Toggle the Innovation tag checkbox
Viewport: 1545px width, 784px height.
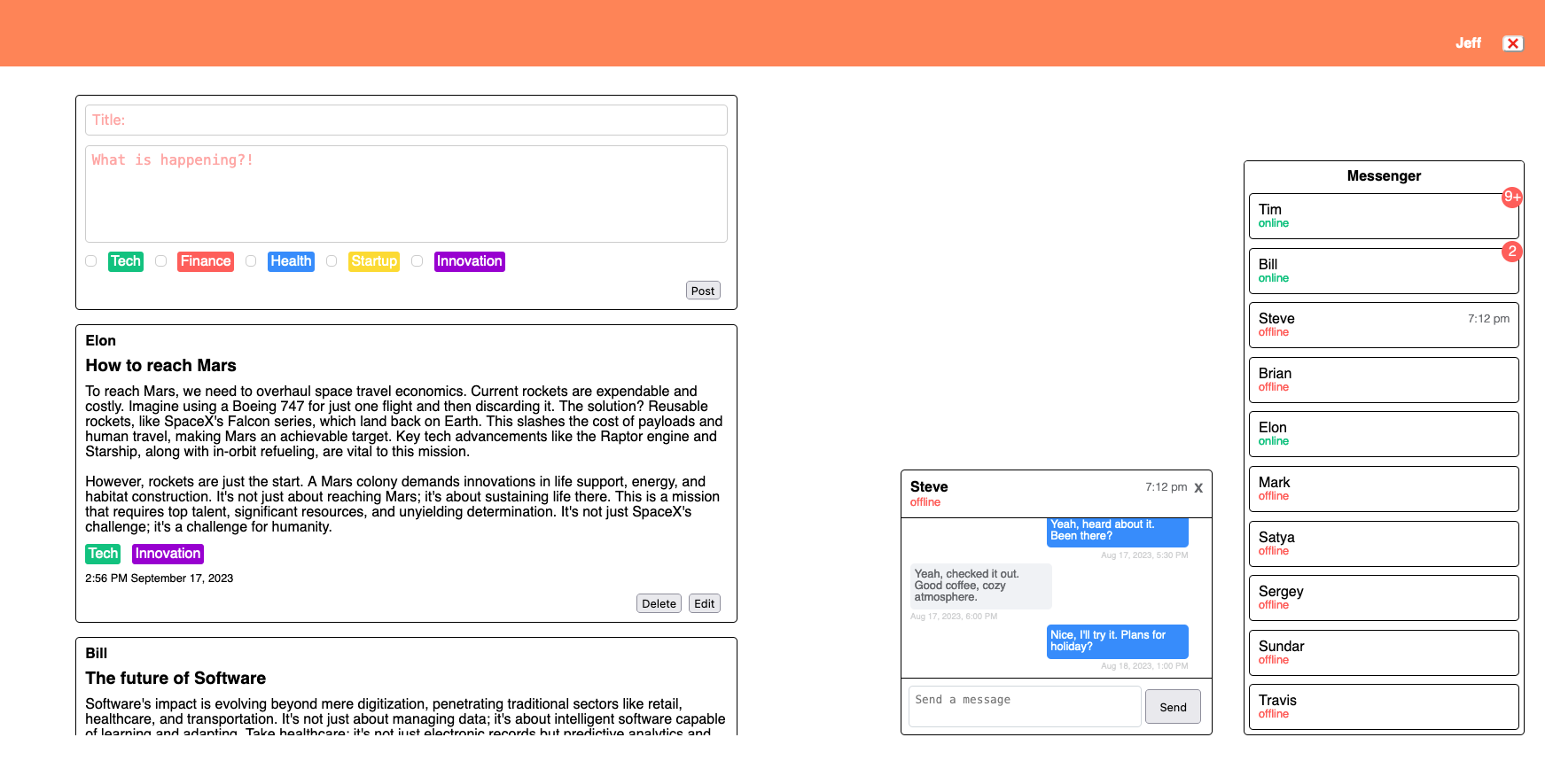417,261
